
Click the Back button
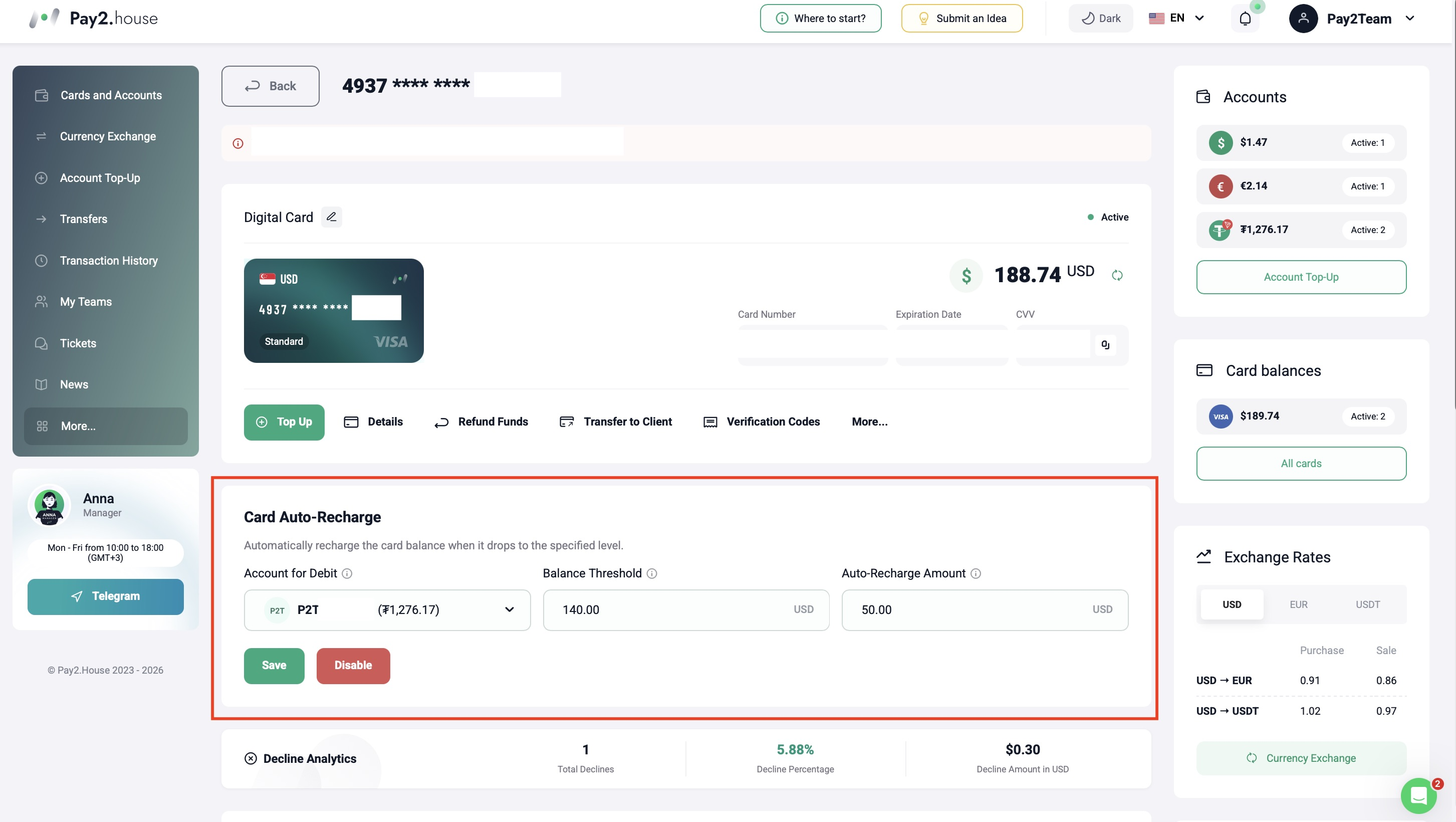(x=270, y=86)
